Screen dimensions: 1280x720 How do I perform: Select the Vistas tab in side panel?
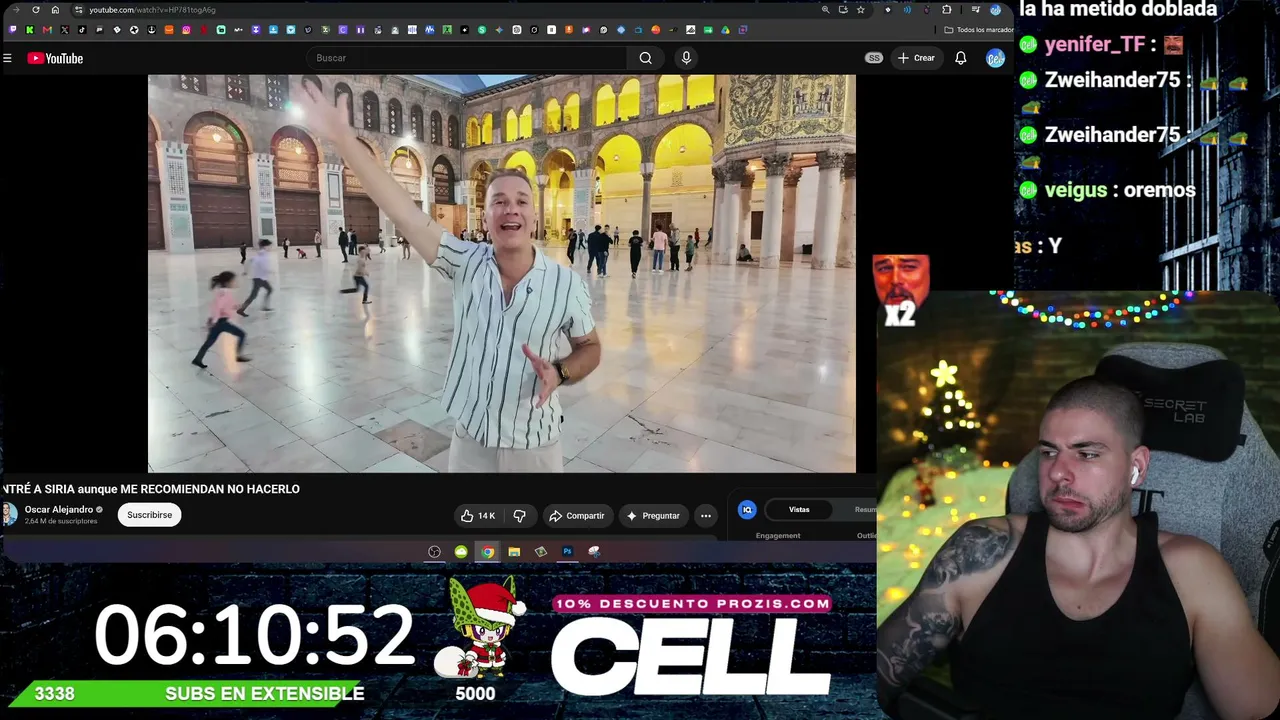click(x=799, y=509)
